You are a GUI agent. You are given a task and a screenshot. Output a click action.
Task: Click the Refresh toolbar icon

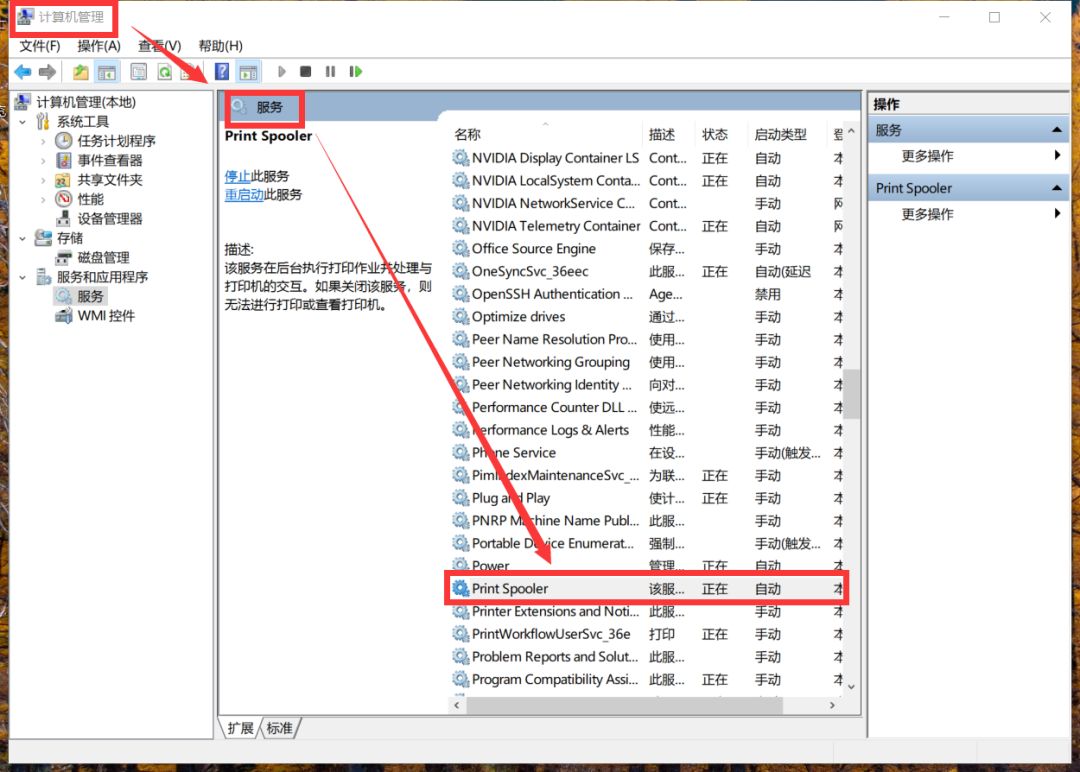[x=165, y=72]
